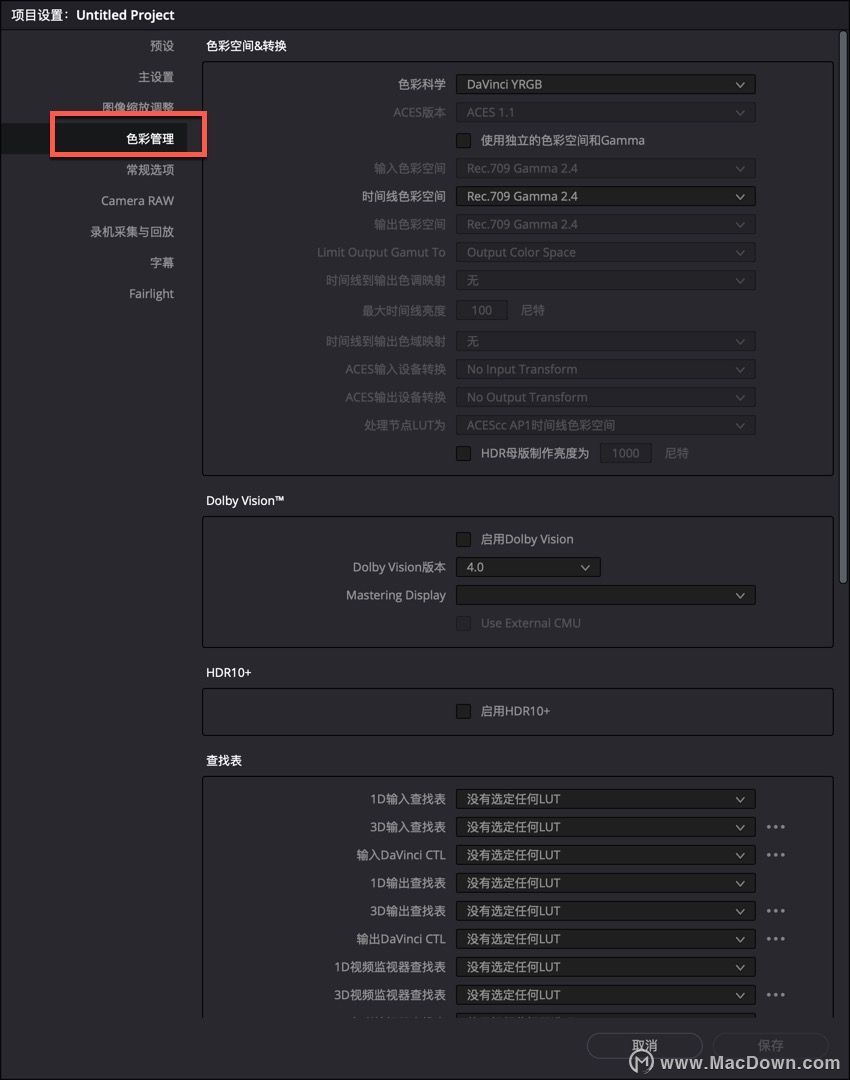
Task: Open the 处理节点LUT为 dropdown
Action: click(605, 426)
